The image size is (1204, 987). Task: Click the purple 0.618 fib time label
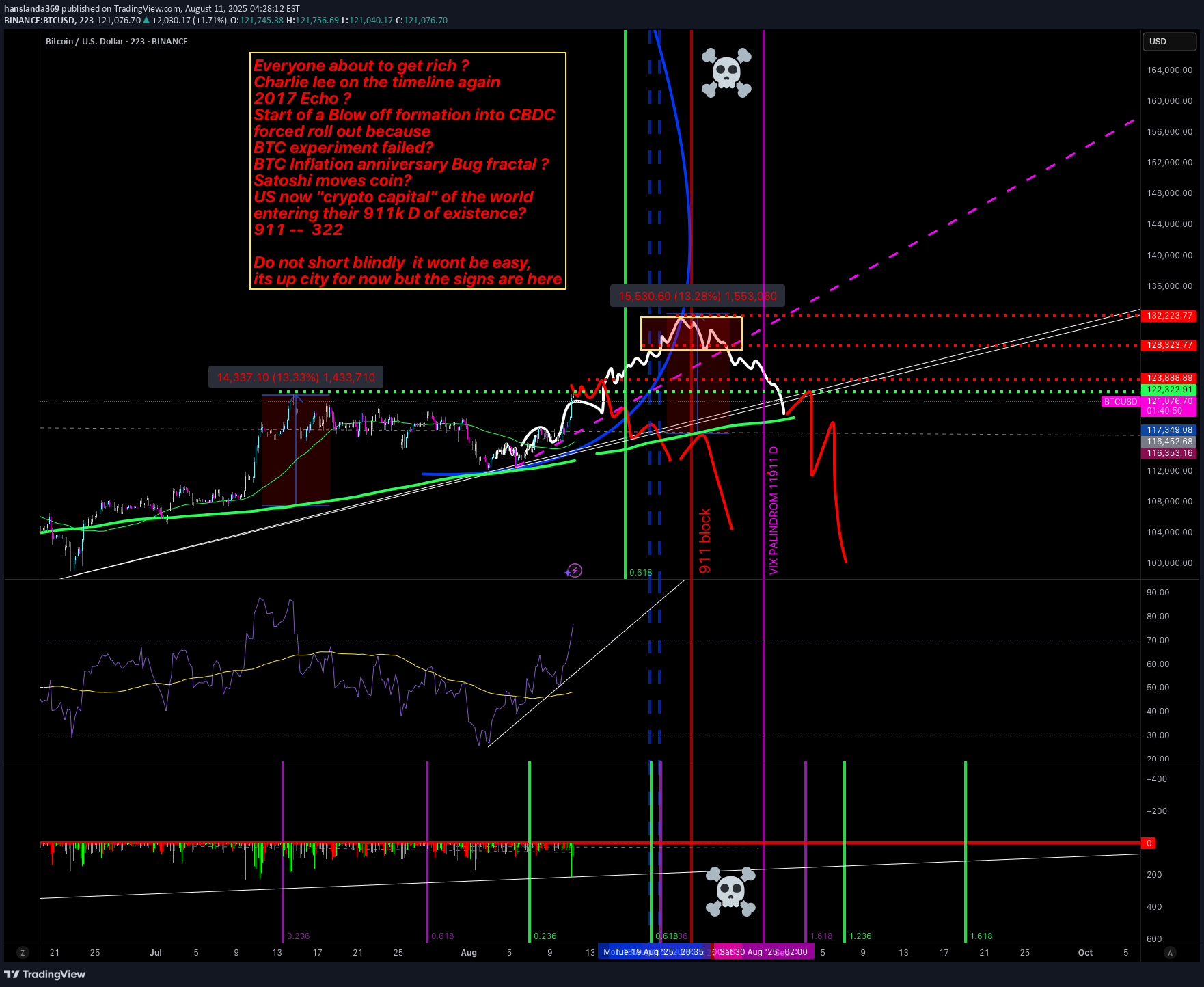coord(443,936)
